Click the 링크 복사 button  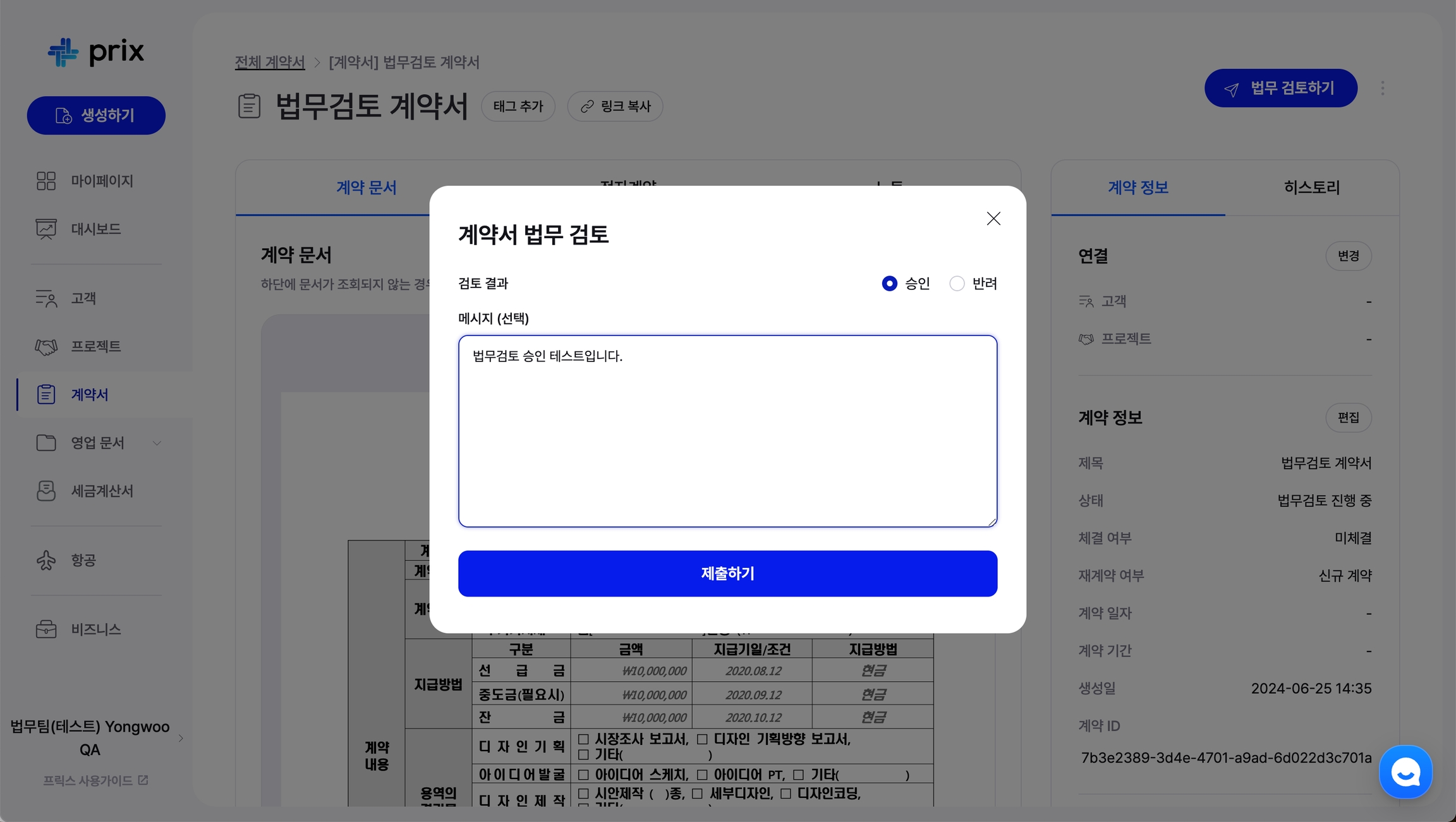615,106
